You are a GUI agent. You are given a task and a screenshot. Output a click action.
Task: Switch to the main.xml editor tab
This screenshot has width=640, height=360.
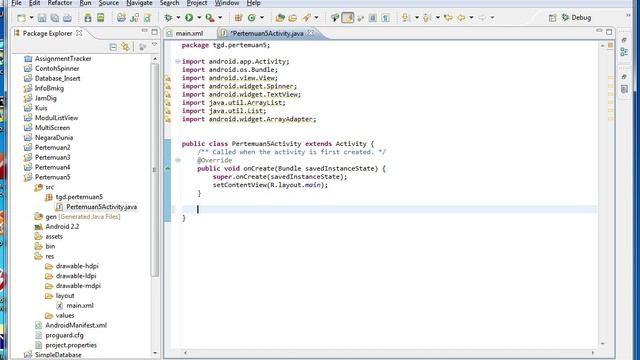pyautogui.click(x=189, y=33)
